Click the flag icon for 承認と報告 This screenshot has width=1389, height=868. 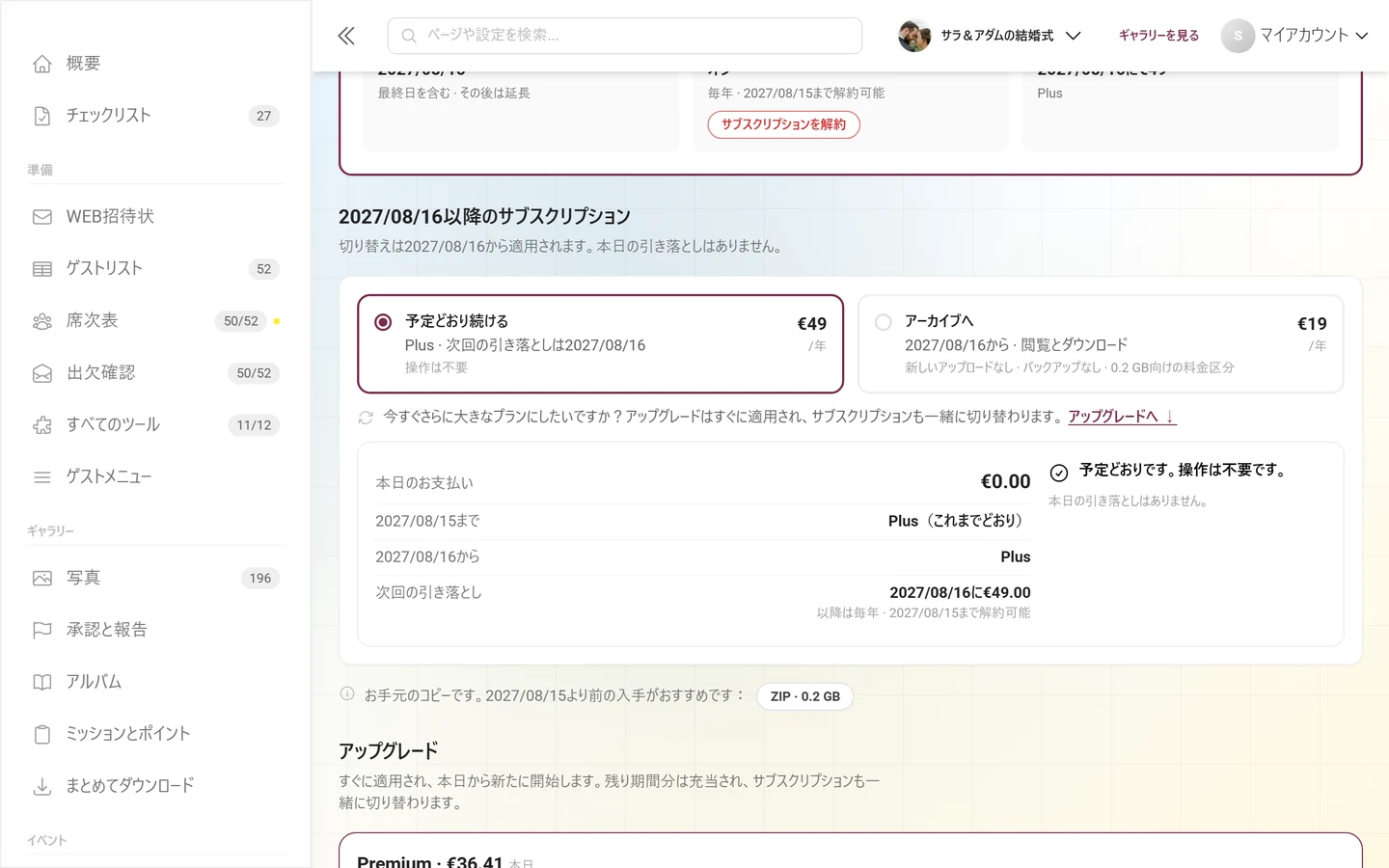point(42,631)
